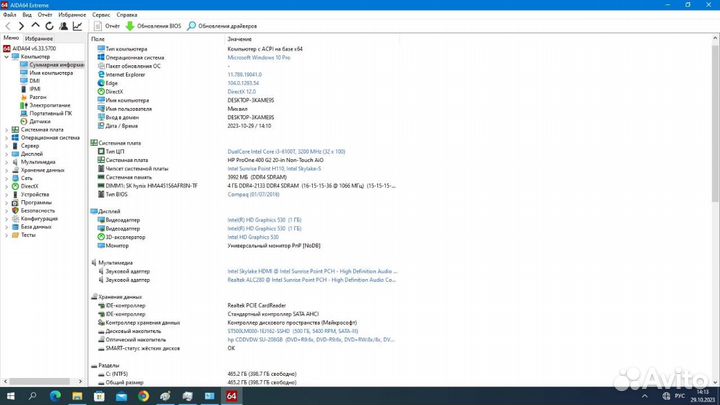Expand the Сервер tree node
The height and width of the screenshot is (405, 720).
coord(6,146)
